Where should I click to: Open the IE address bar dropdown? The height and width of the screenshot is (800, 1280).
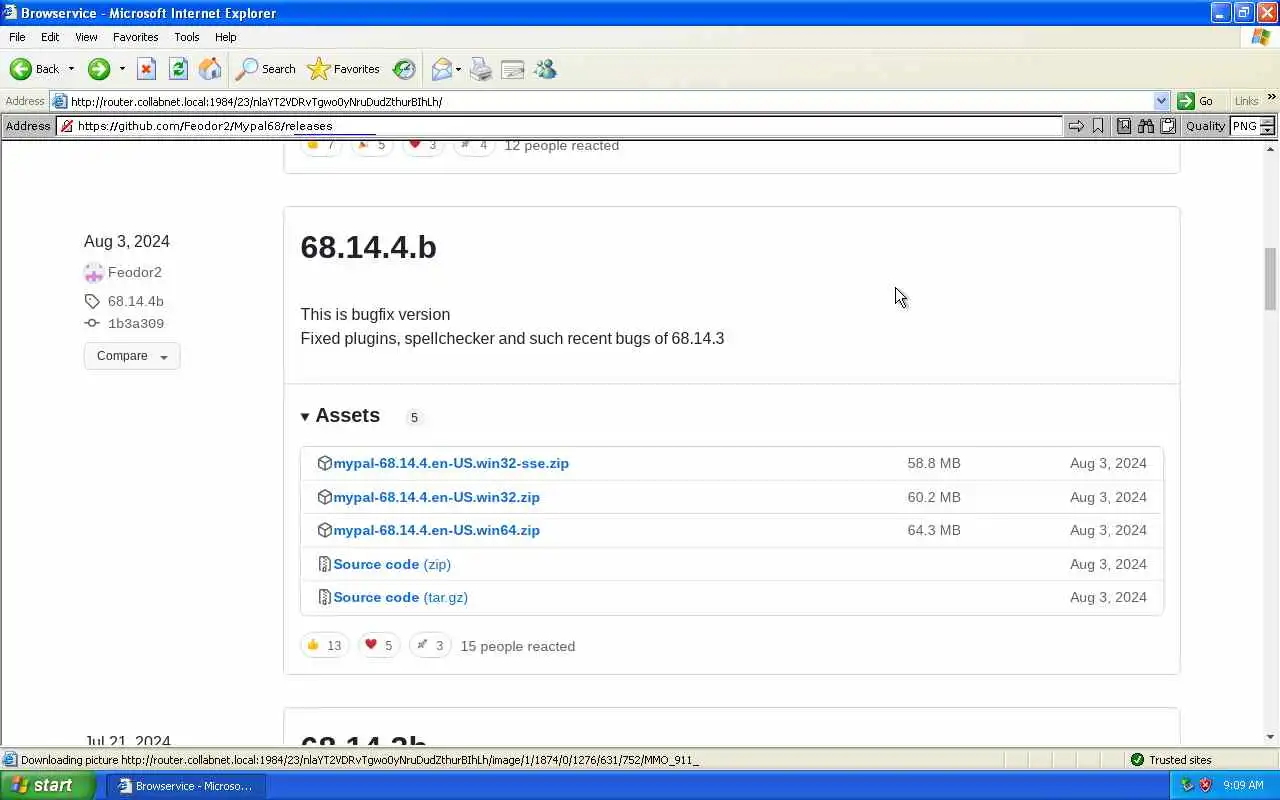(1161, 101)
